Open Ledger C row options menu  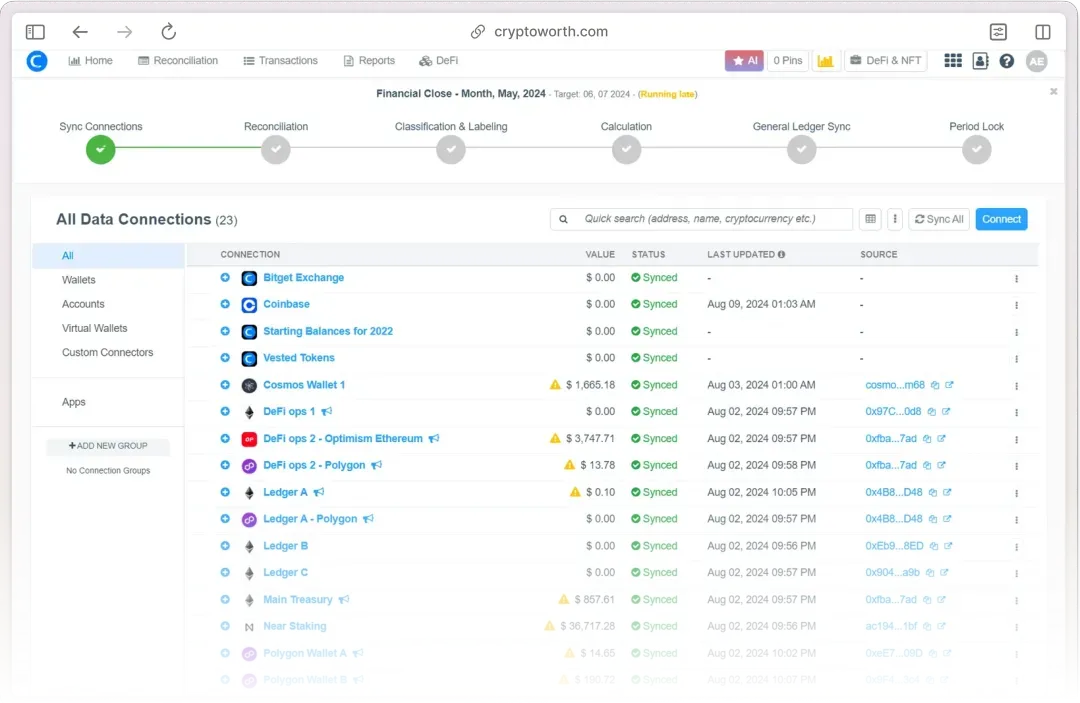point(1016,574)
